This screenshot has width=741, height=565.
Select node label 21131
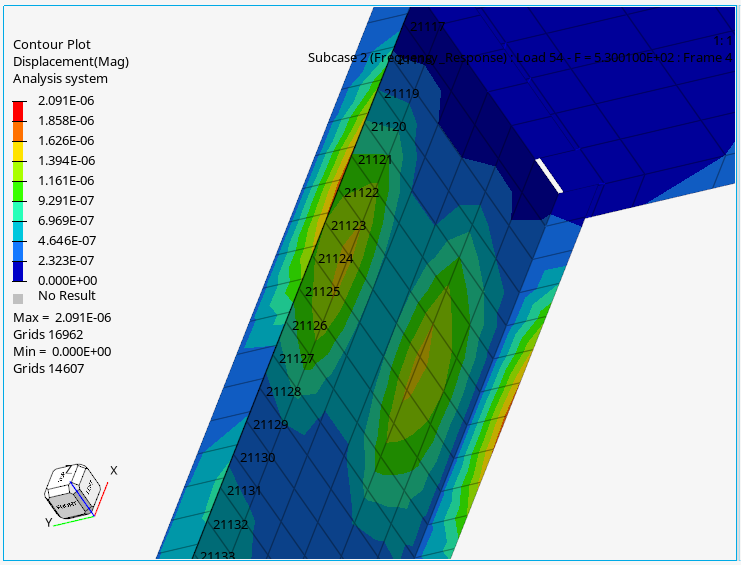pyautogui.click(x=244, y=491)
